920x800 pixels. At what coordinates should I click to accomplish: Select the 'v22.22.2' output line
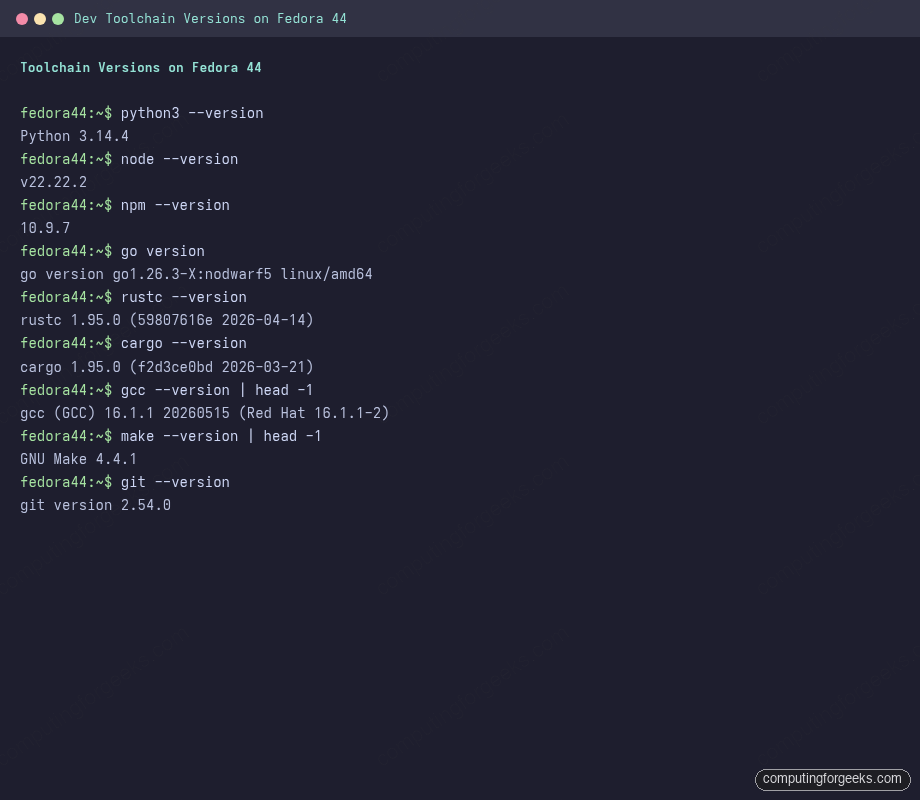point(53,182)
